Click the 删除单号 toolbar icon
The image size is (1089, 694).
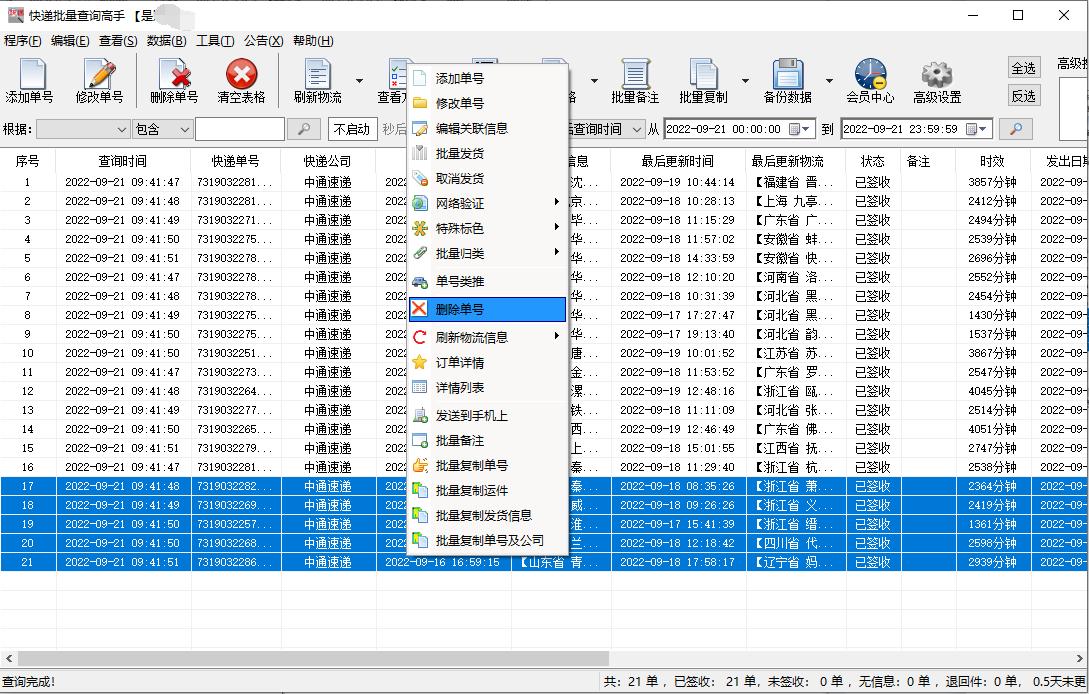(x=175, y=80)
